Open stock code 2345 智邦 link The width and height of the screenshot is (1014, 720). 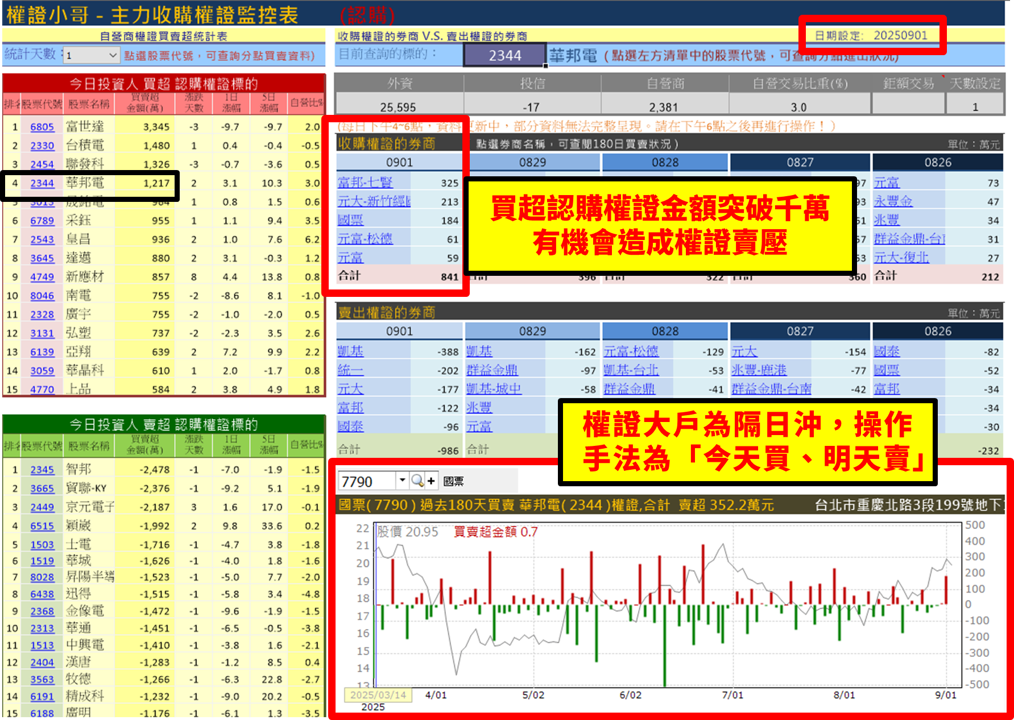click(42, 470)
